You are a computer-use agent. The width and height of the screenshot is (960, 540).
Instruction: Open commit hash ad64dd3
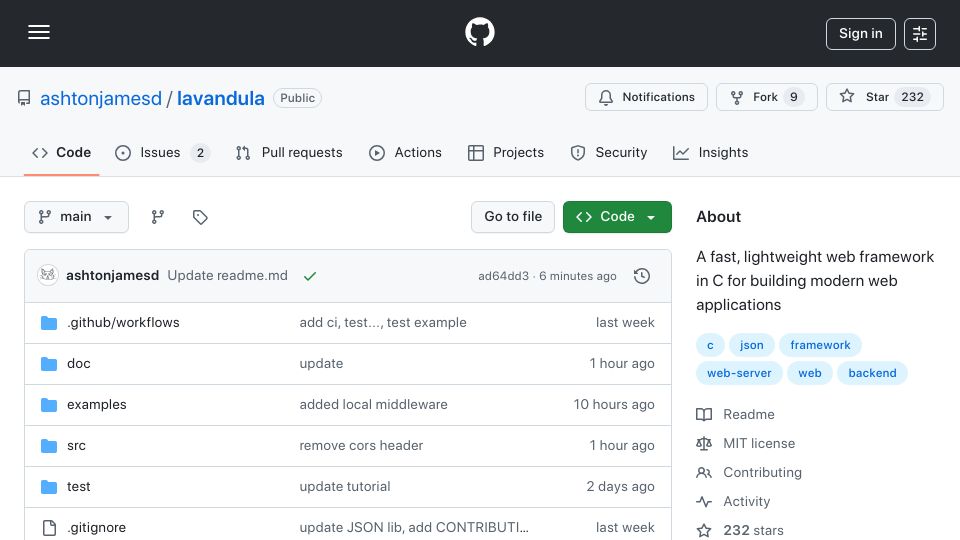[x=503, y=276]
